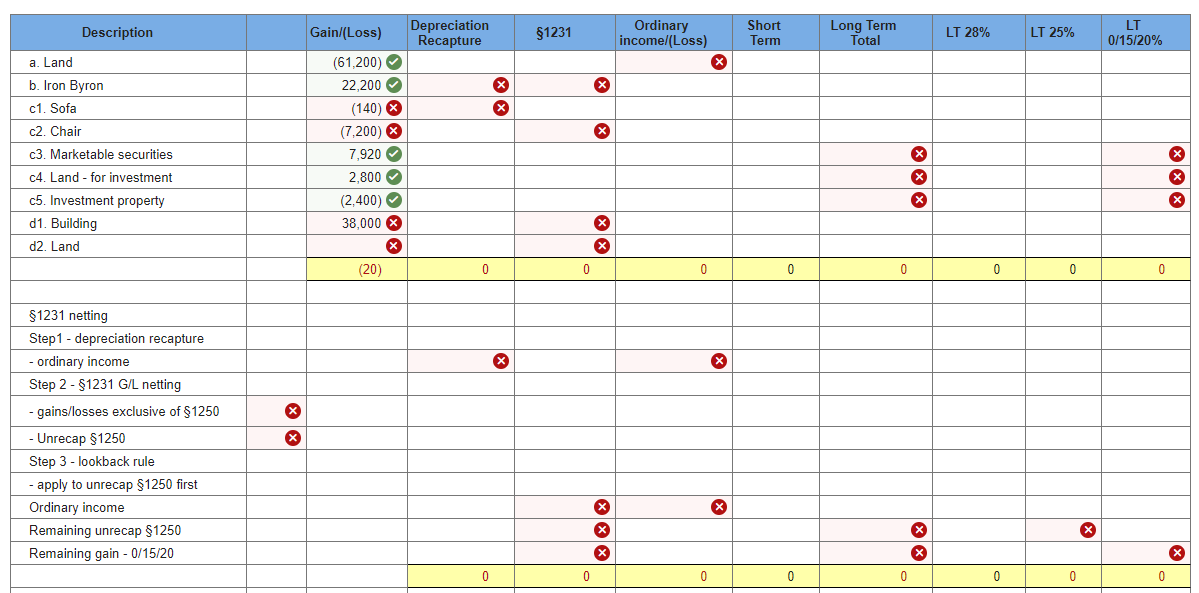Click red X in d2. Land Gain/(Loss) cell
Viewport: 1199px width, 593px height.
394,246
